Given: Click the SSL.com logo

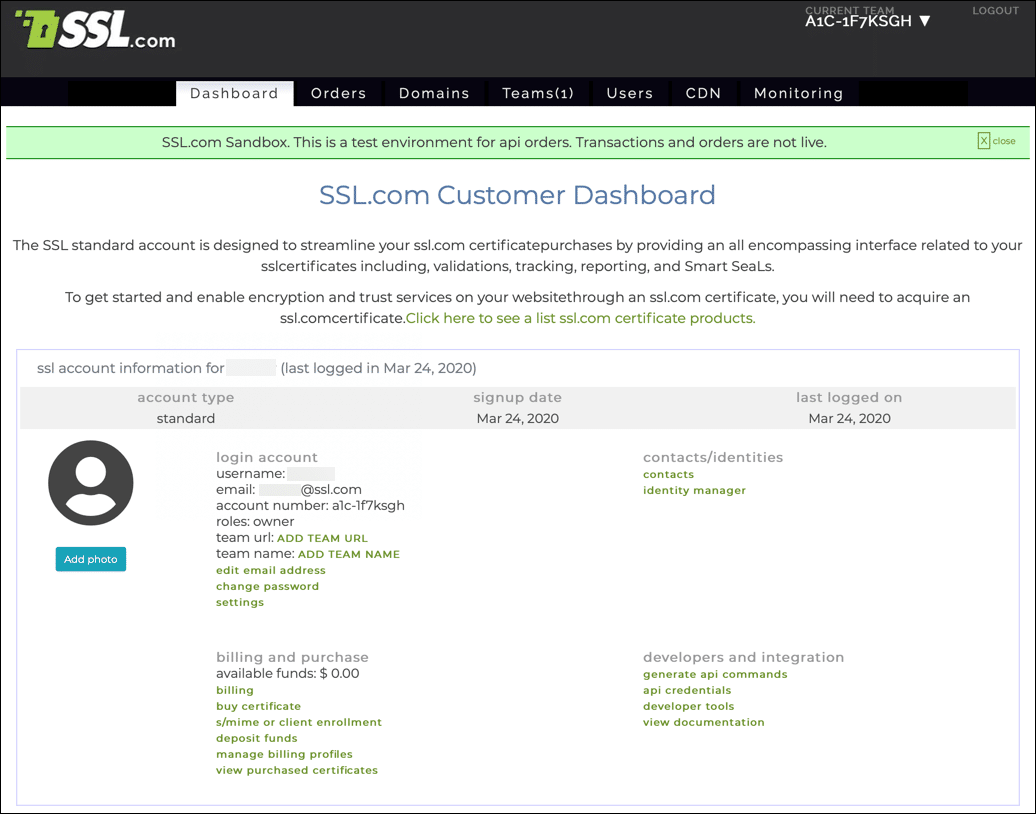Looking at the screenshot, I should [95, 31].
